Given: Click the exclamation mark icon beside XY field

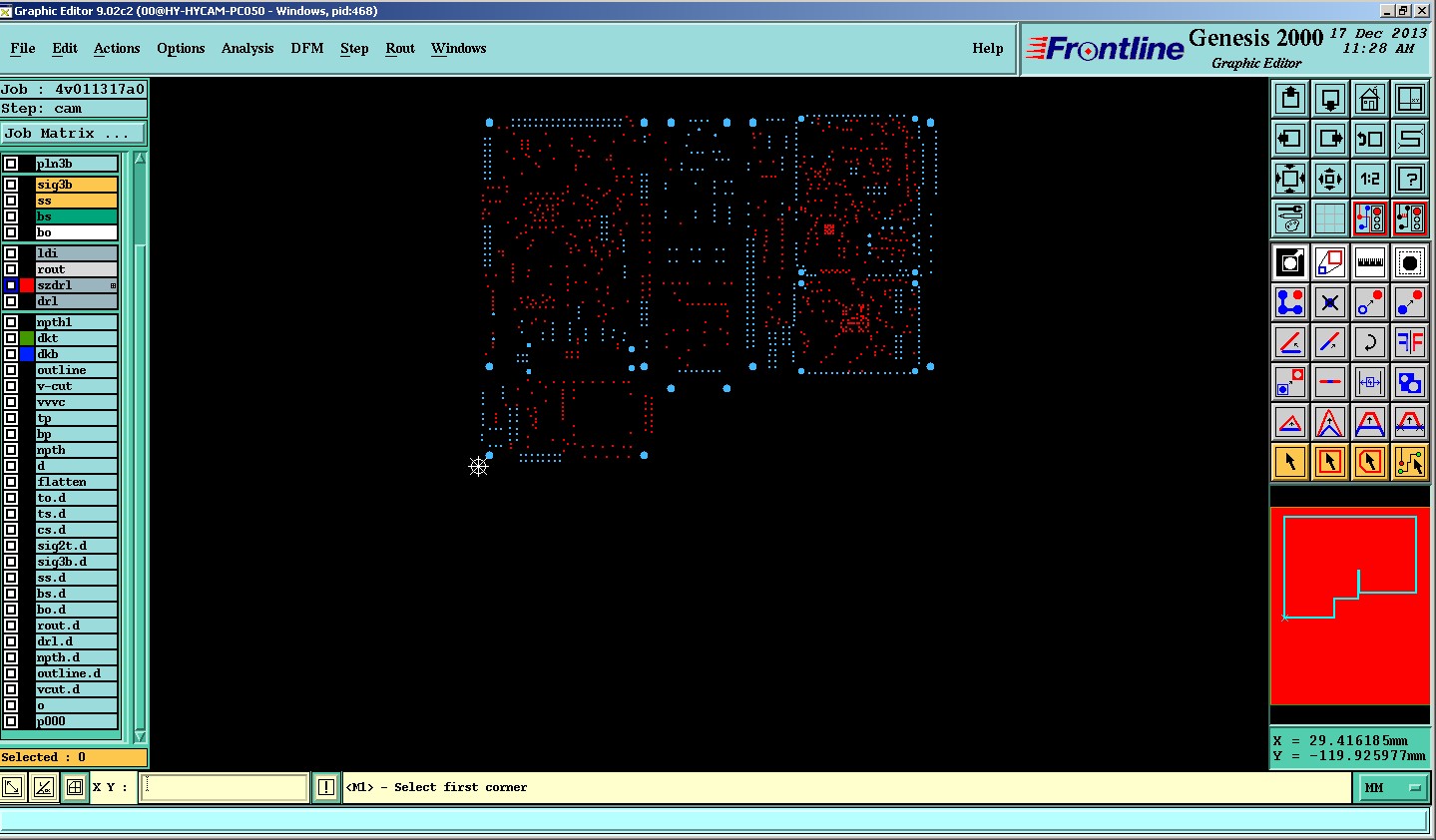Looking at the screenshot, I should [326, 787].
